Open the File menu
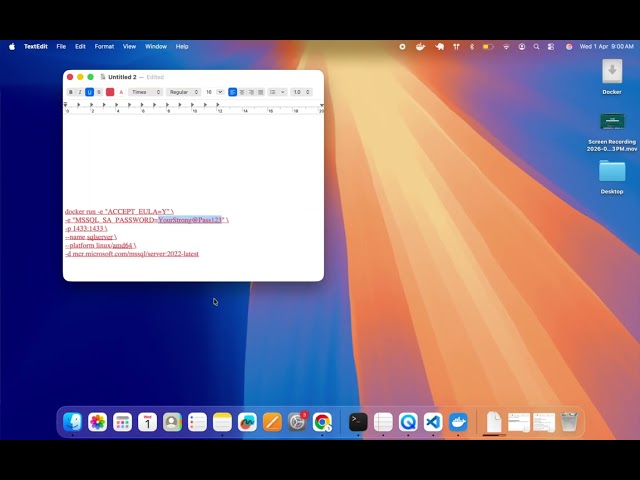The height and width of the screenshot is (480, 640). pos(61,47)
